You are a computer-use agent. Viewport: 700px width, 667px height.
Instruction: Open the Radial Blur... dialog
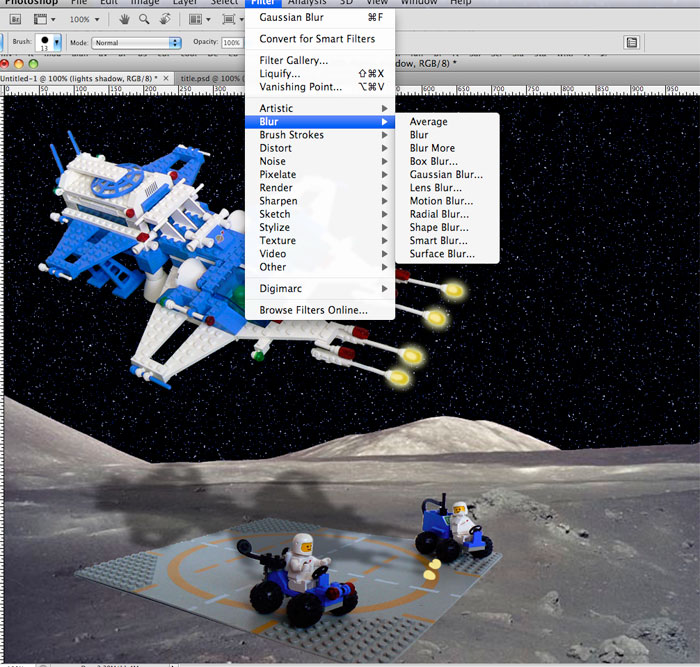[447, 214]
